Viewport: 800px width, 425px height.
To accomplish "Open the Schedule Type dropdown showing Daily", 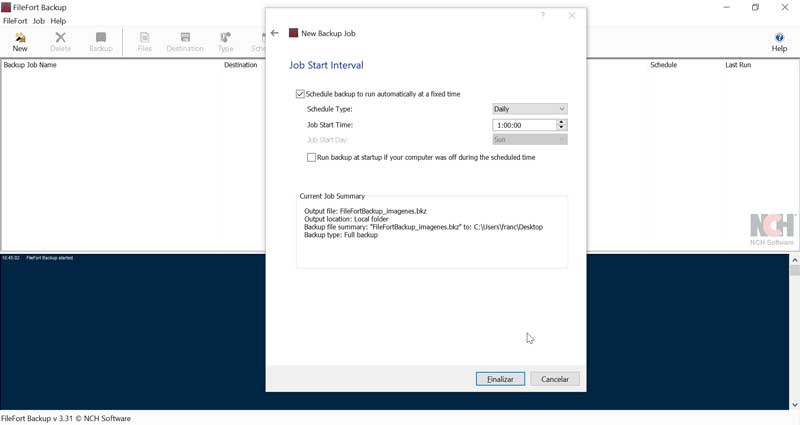I will pos(530,109).
